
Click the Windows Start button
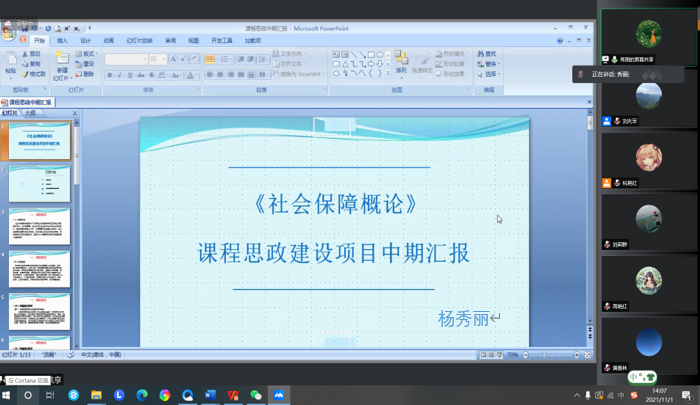(x=7, y=395)
